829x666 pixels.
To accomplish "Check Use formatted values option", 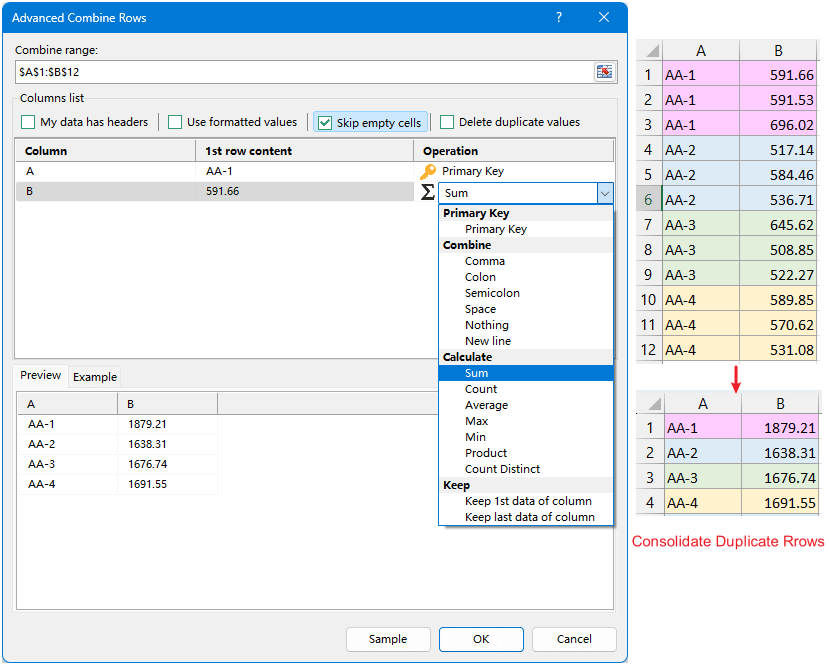I will click(x=175, y=122).
